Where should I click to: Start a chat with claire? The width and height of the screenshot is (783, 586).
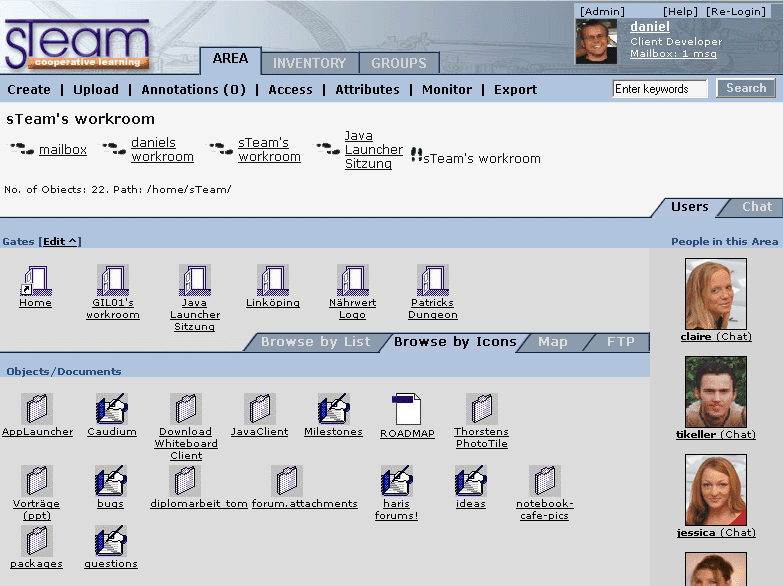pyautogui.click(x=734, y=337)
